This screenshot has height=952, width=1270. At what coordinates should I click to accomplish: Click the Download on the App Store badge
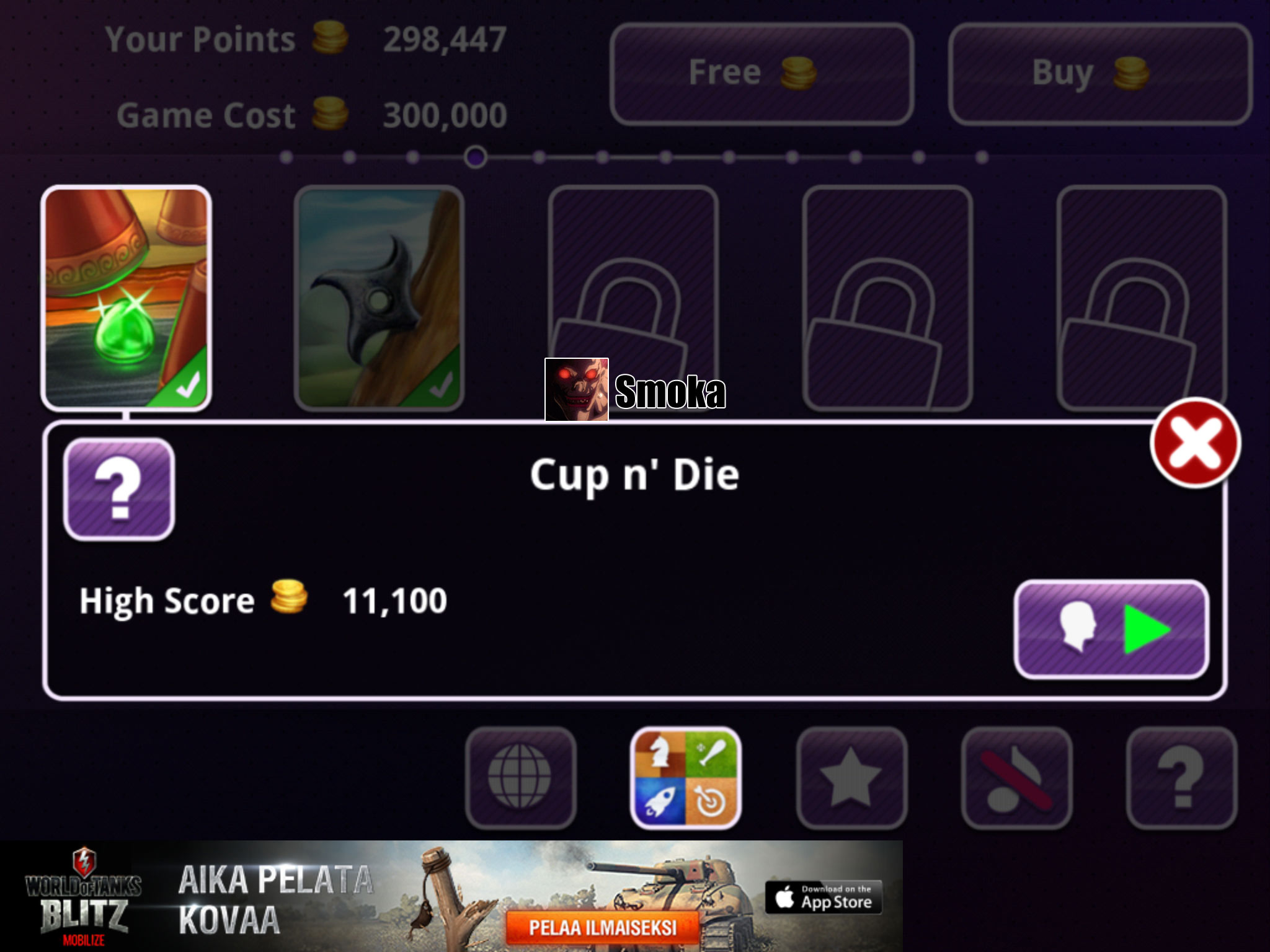coord(824,897)
